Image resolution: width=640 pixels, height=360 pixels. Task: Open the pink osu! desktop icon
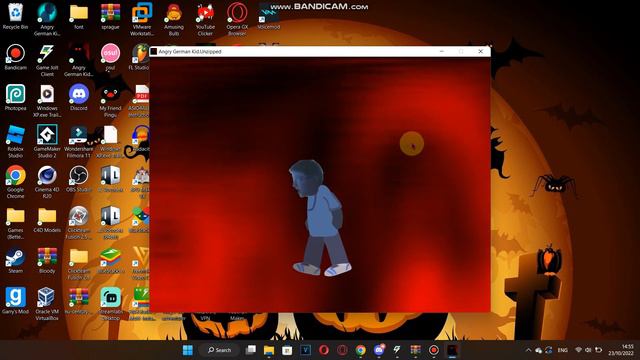pos(110,57)
